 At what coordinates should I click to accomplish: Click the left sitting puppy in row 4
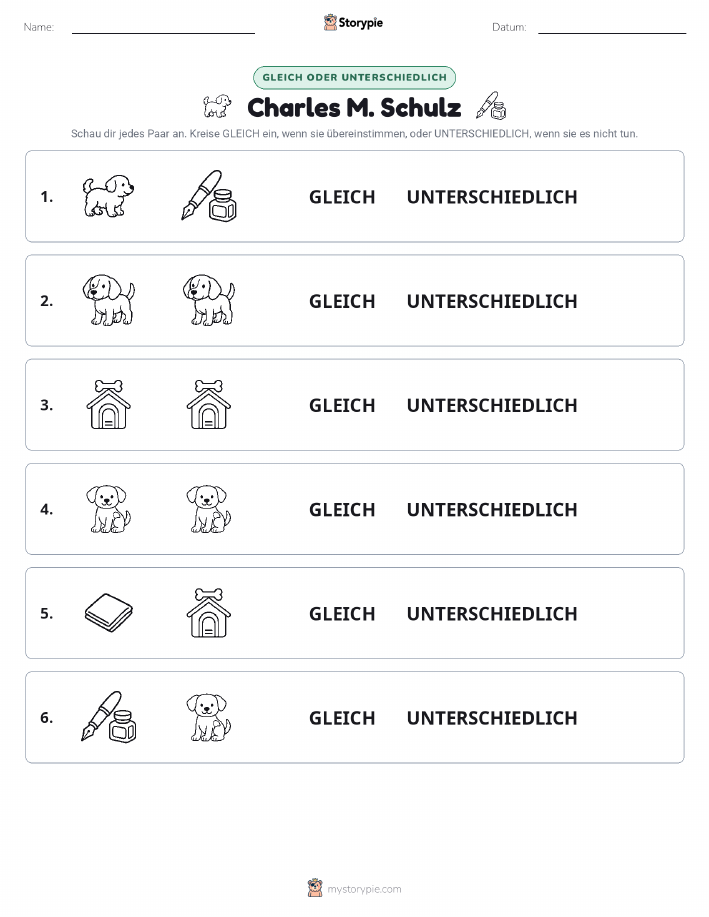(x=108, y=509)
